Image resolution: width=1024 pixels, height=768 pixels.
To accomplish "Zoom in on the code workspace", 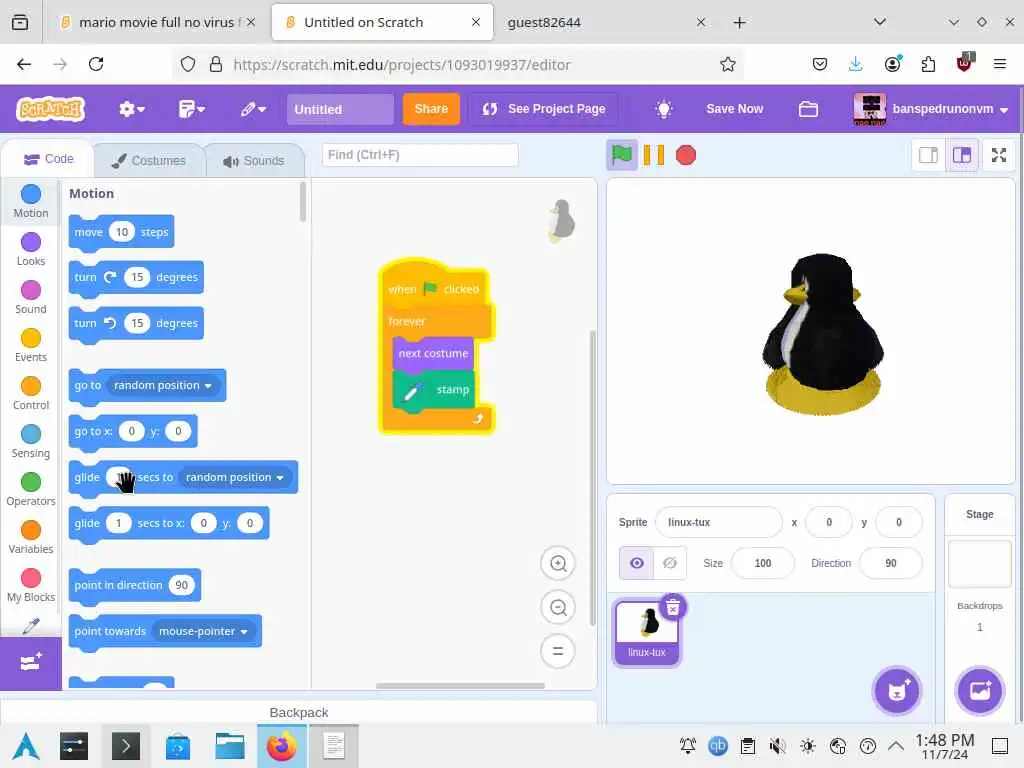I will [x=558, y=563].
